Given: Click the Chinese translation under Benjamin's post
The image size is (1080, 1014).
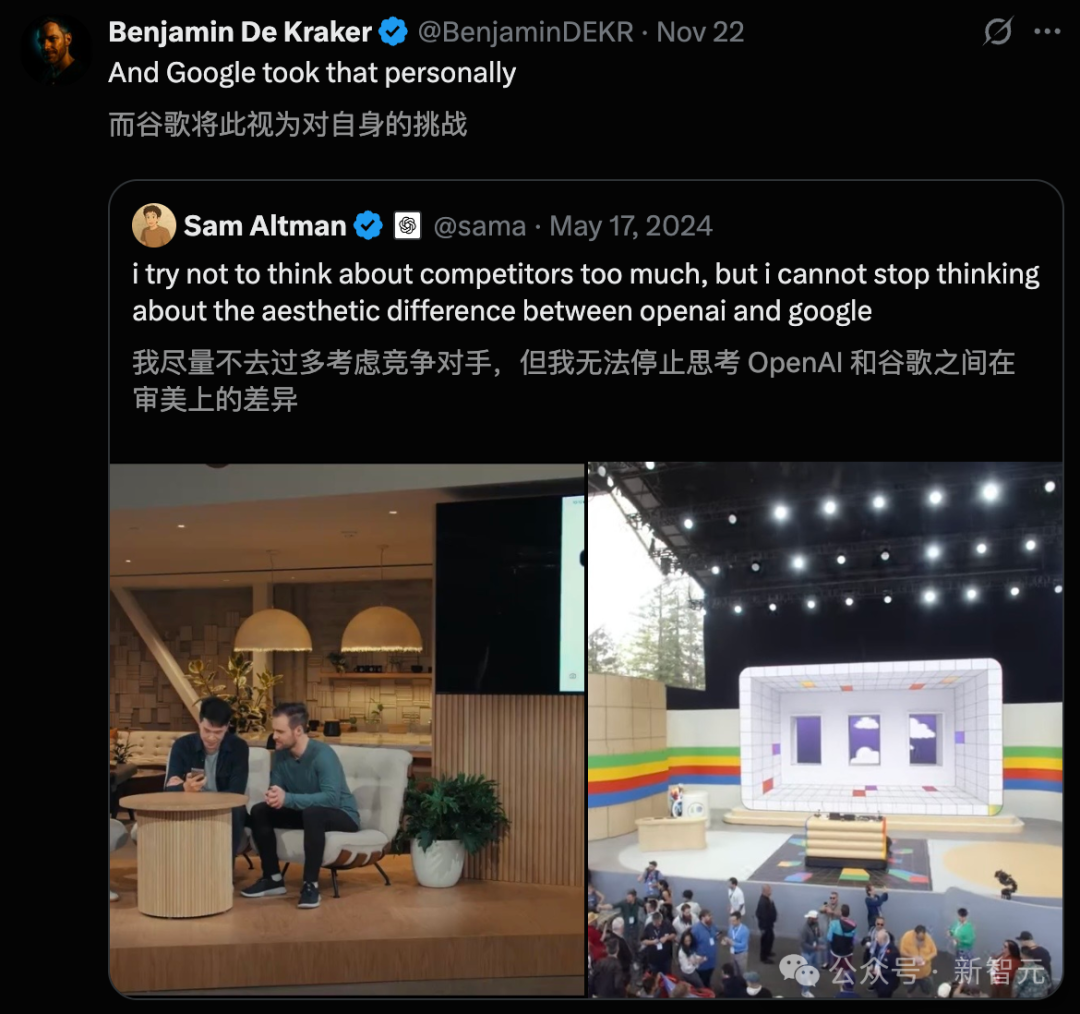Looking at the screenshot, I should [x=288, y=125].
